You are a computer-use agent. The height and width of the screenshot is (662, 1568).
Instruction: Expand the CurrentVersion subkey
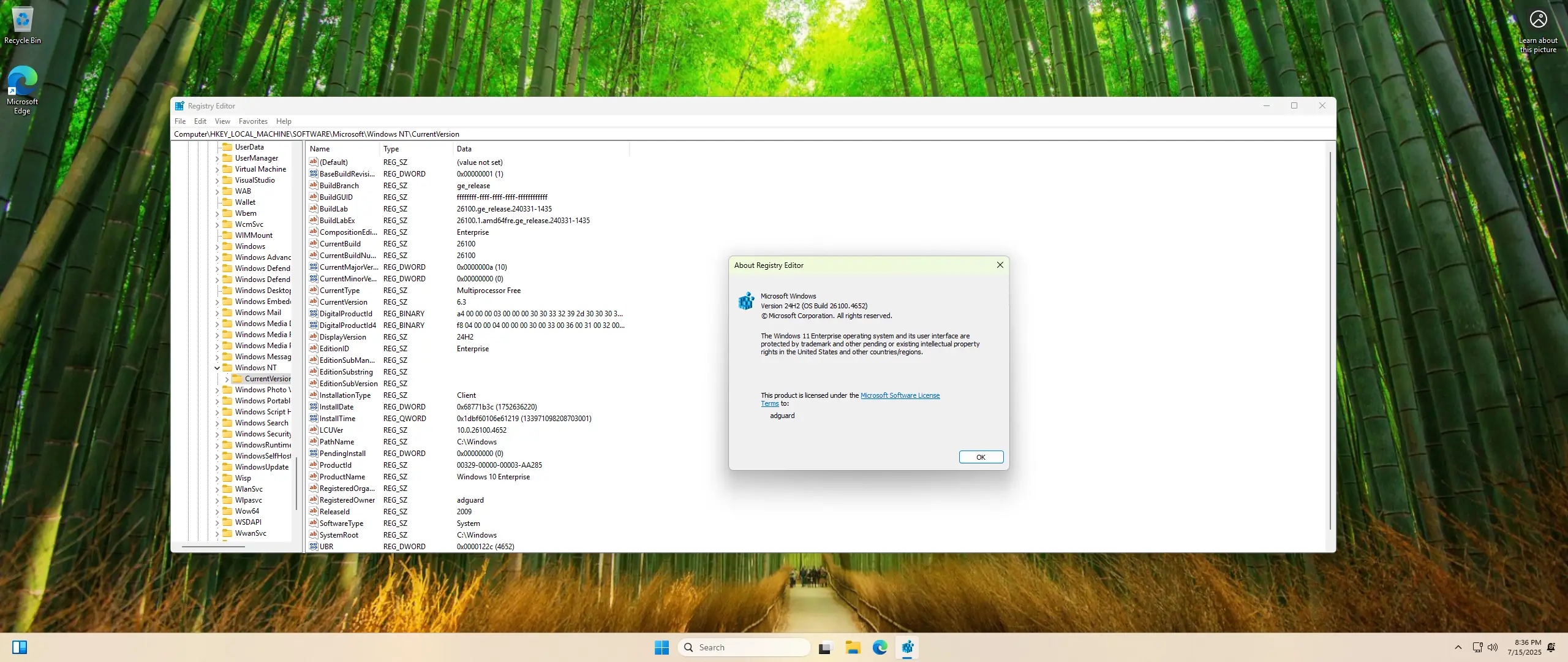[x=227, y=379]
